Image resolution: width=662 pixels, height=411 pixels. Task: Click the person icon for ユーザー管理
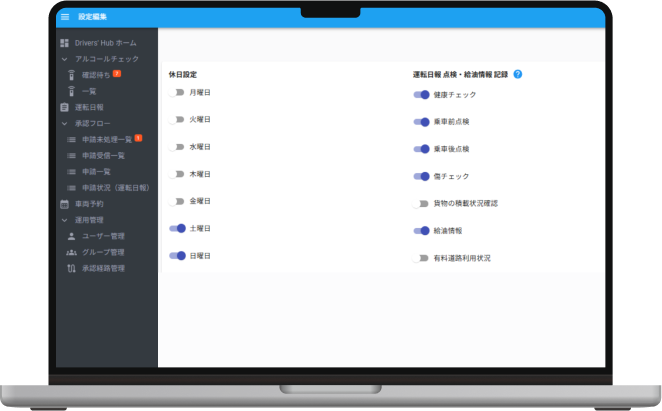pos(71,236)
